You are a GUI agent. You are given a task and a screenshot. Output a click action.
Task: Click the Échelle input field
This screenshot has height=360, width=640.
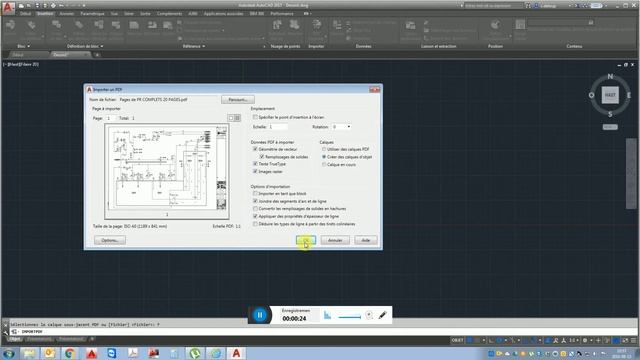(278, 127)
